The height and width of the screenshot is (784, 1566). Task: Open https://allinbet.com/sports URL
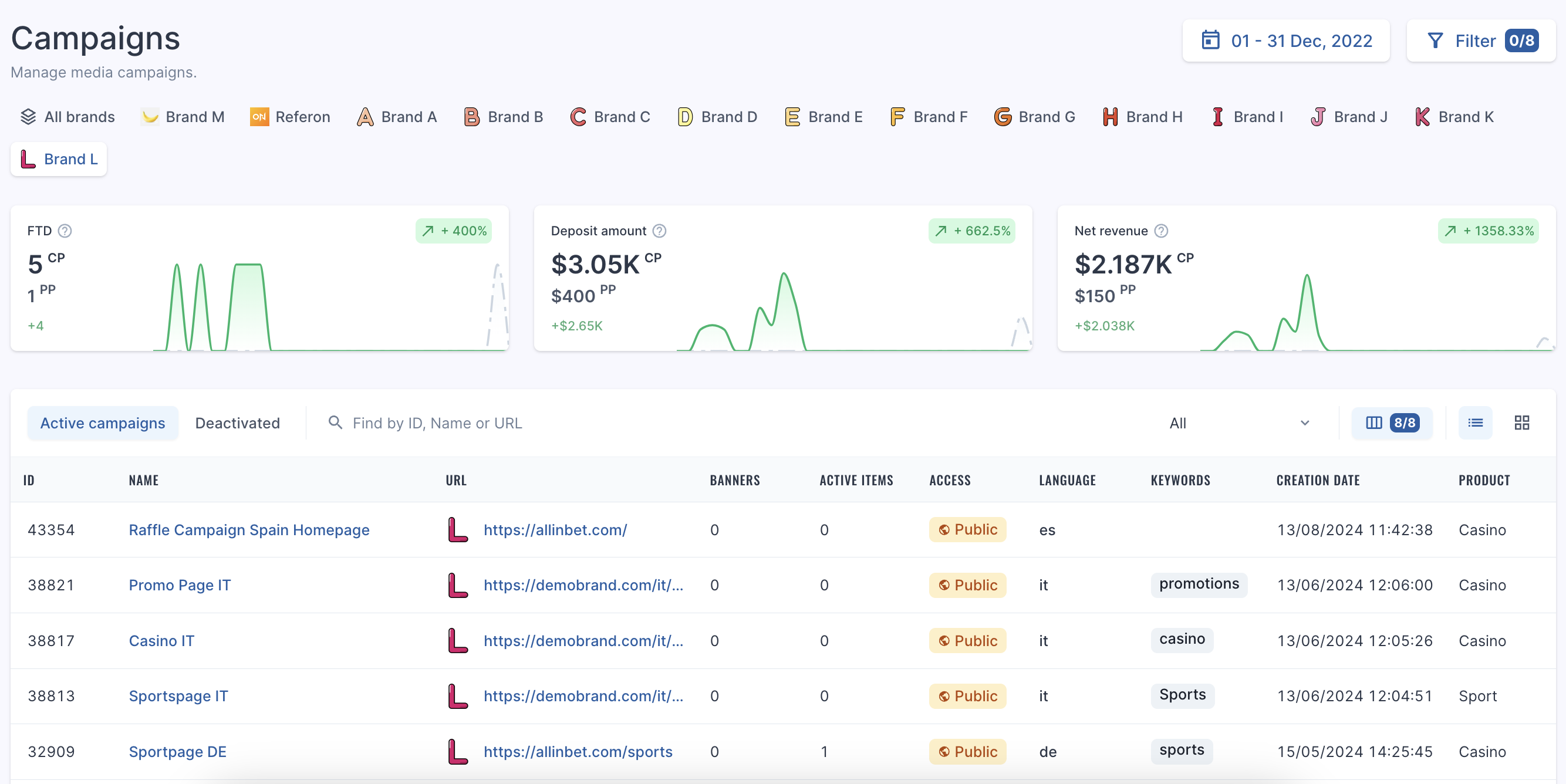point(578,752)
